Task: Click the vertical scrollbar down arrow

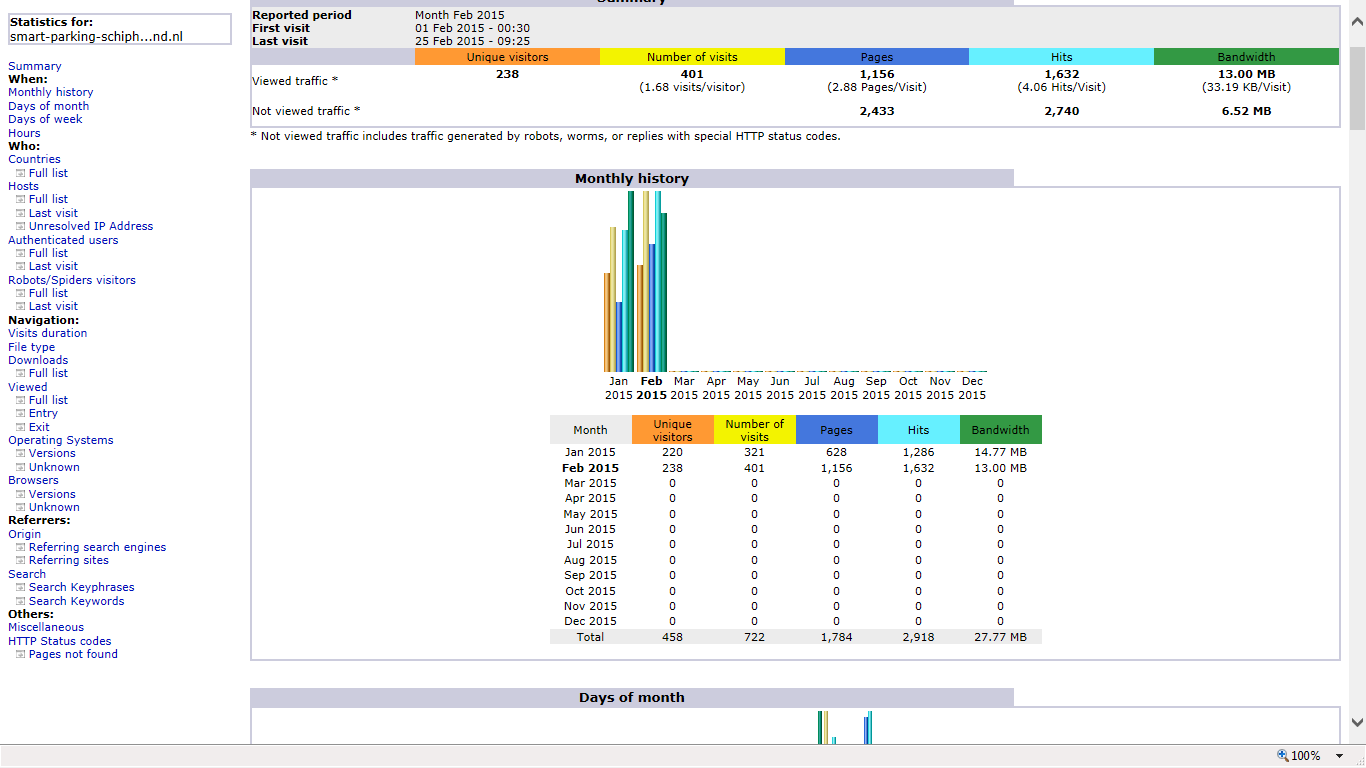Action: pos(1357,722)
